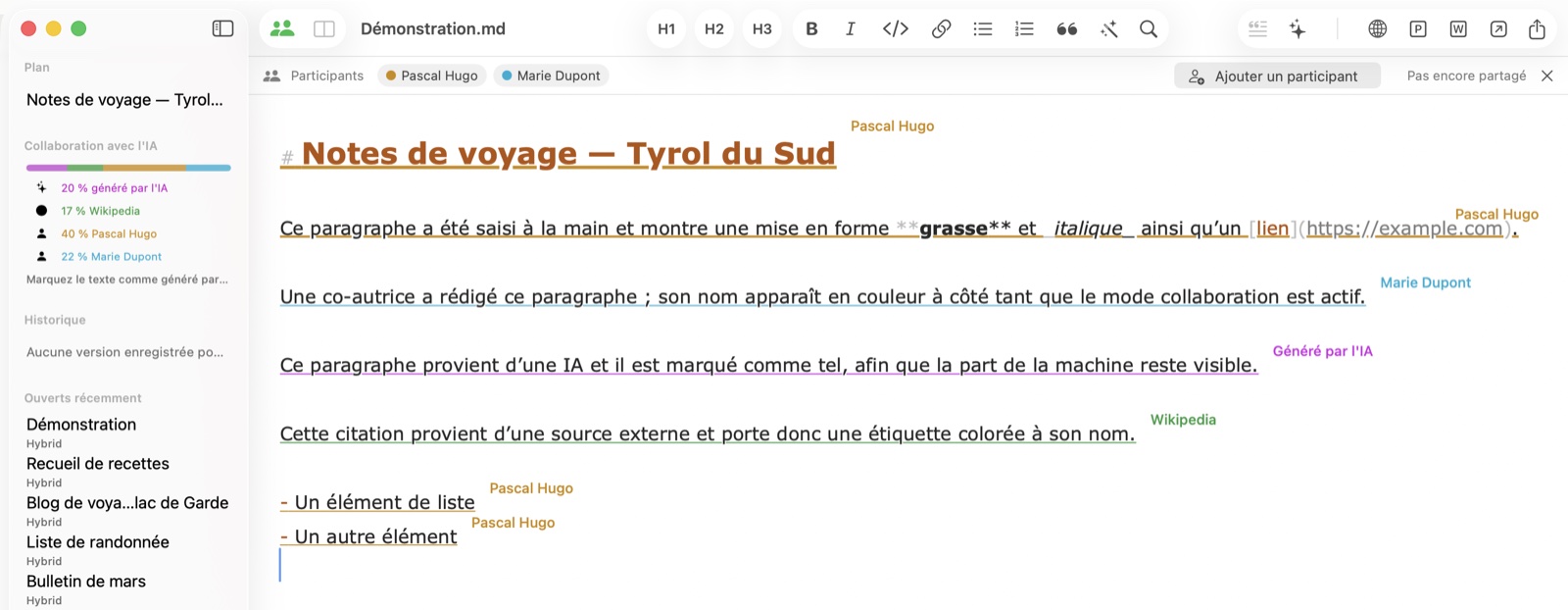The image size is (1568, 610).
Task: Insert a link with the chain icon
Action: pos(941,28)
